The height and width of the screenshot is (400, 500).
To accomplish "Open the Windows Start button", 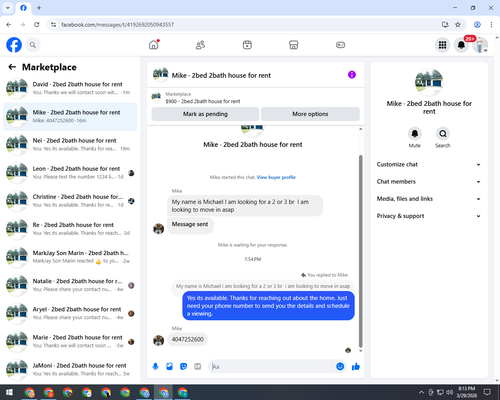I will click(x=9, y=392).
